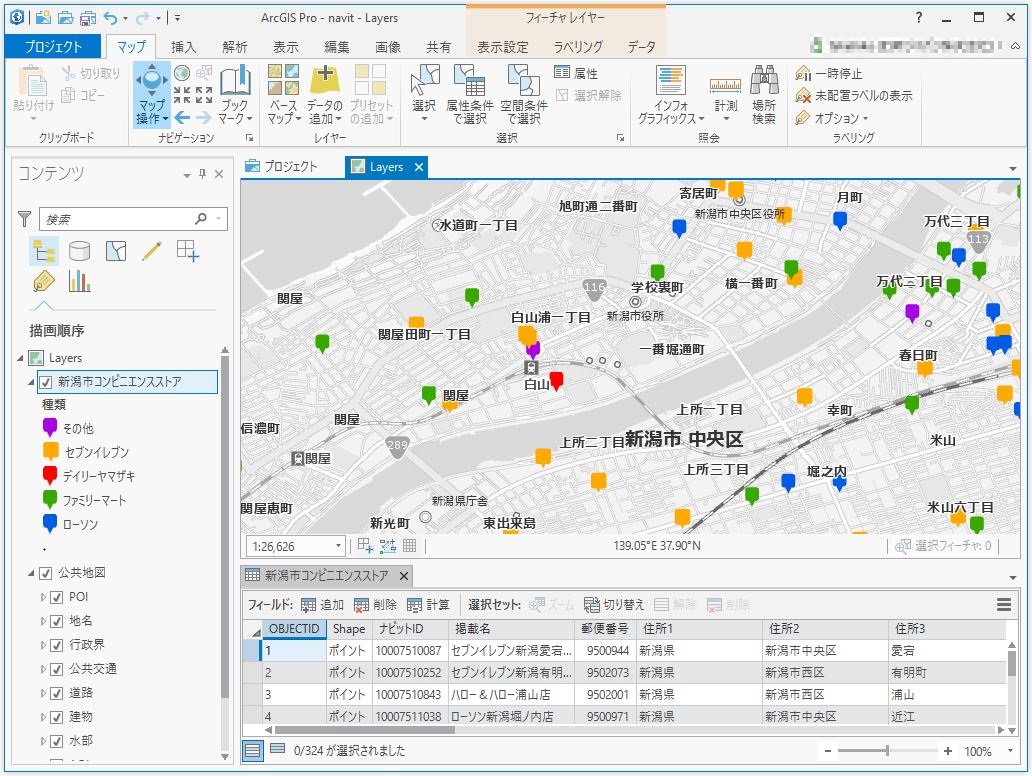Open the map scale 1:26,626 dropdown
This screenshot has width=1032, height=776.
point(338,546)
